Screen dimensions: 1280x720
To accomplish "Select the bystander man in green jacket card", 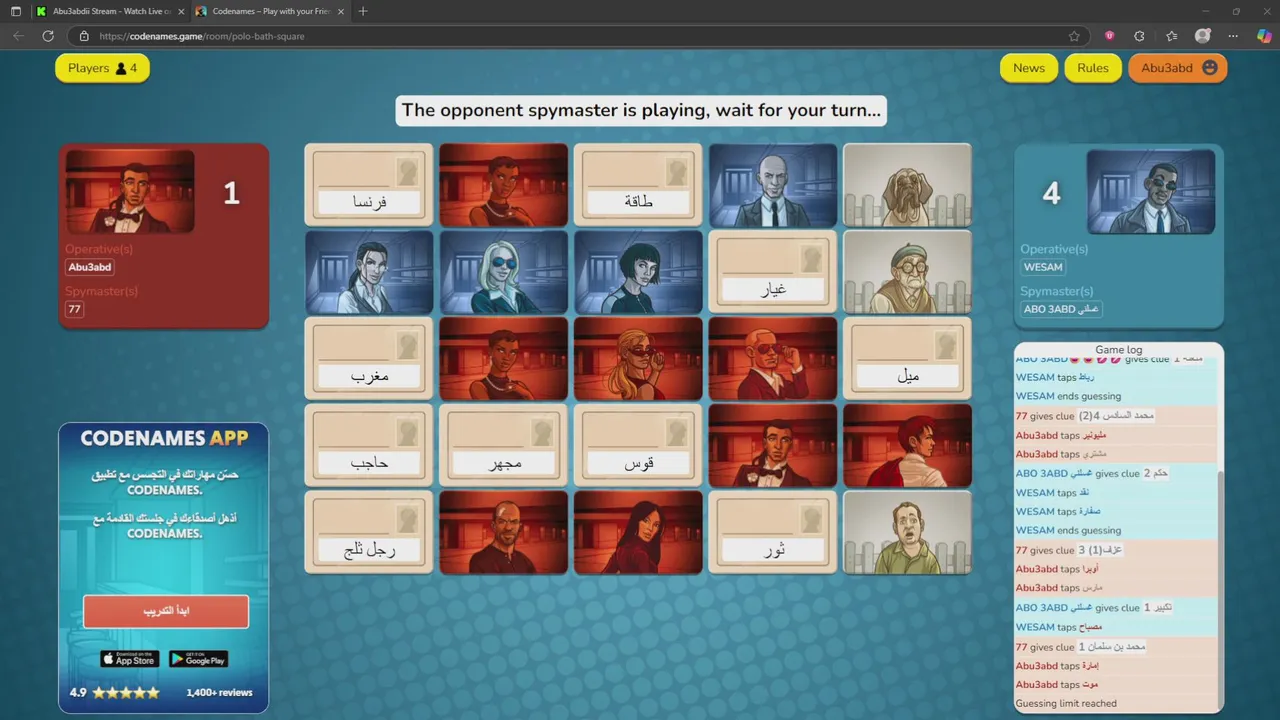I will (907, 532).
